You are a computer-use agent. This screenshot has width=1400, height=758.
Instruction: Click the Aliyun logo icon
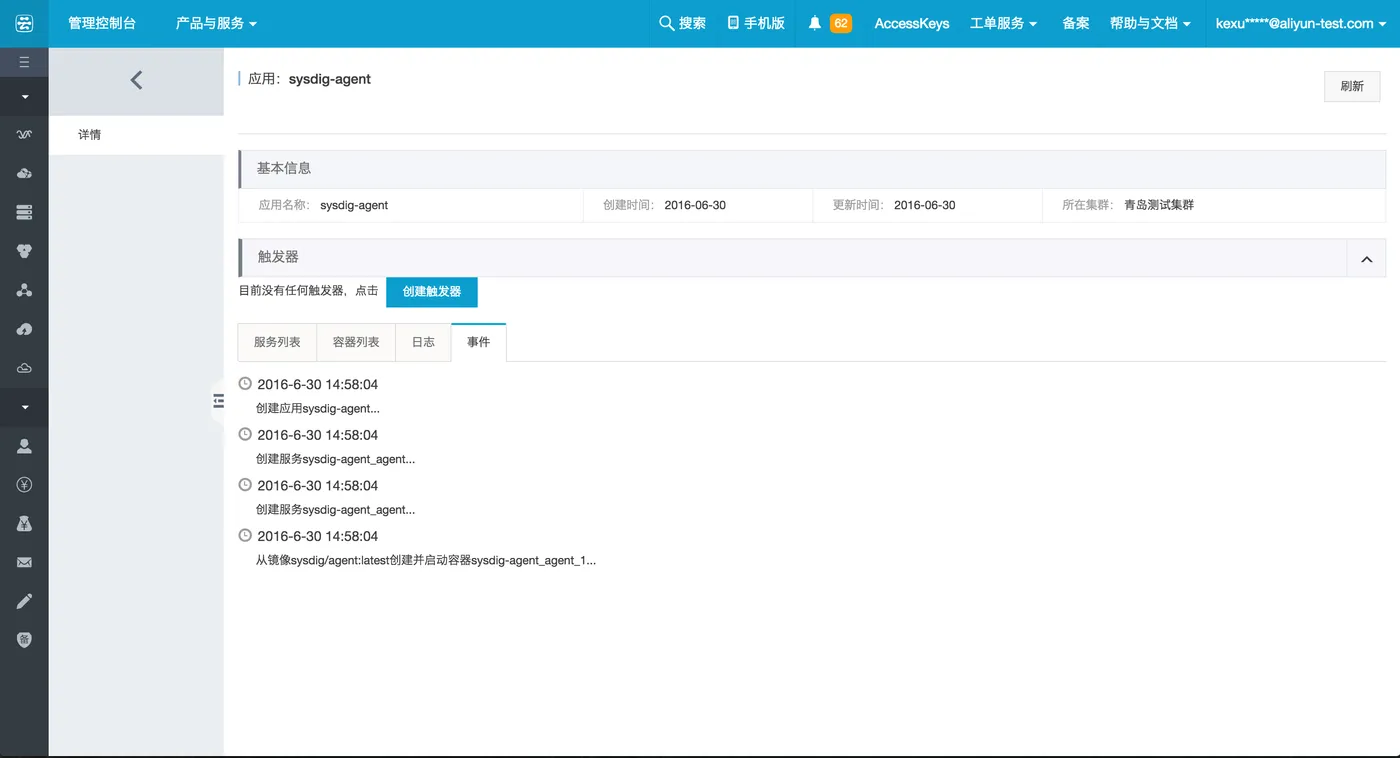(x=24, y=23)
